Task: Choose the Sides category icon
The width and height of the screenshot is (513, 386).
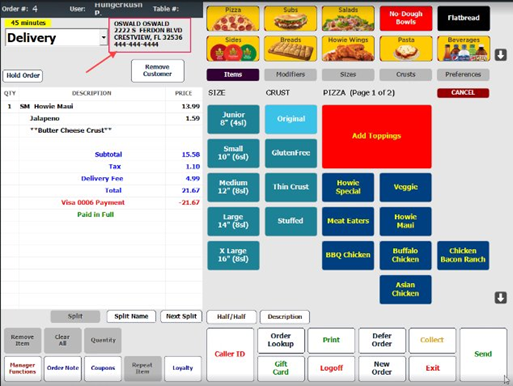Action: [x=233, y=49]
